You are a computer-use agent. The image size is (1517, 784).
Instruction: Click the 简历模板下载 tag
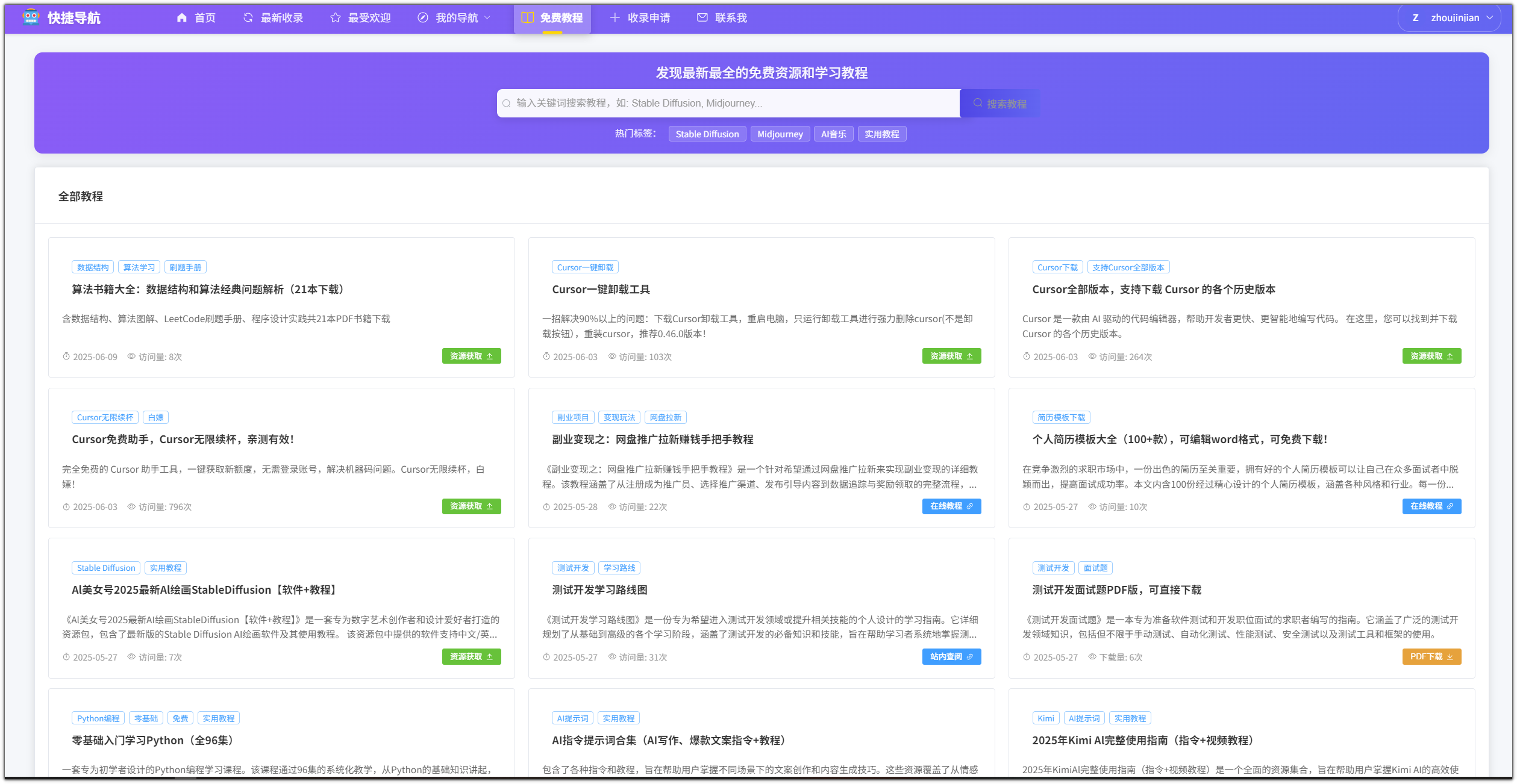point(1061,417)
